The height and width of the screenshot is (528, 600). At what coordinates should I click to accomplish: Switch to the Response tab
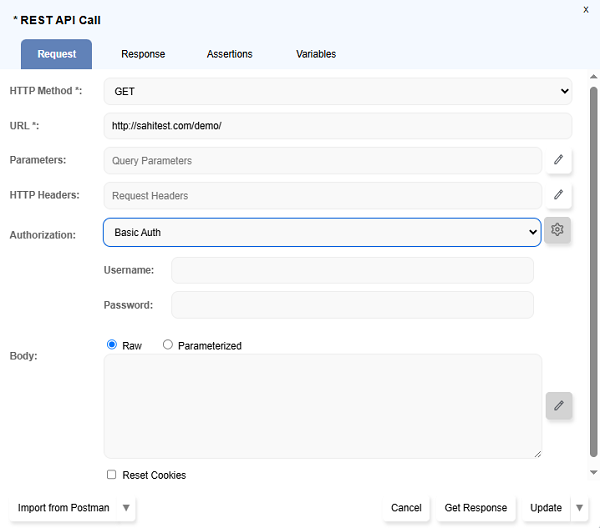(143, 54)
